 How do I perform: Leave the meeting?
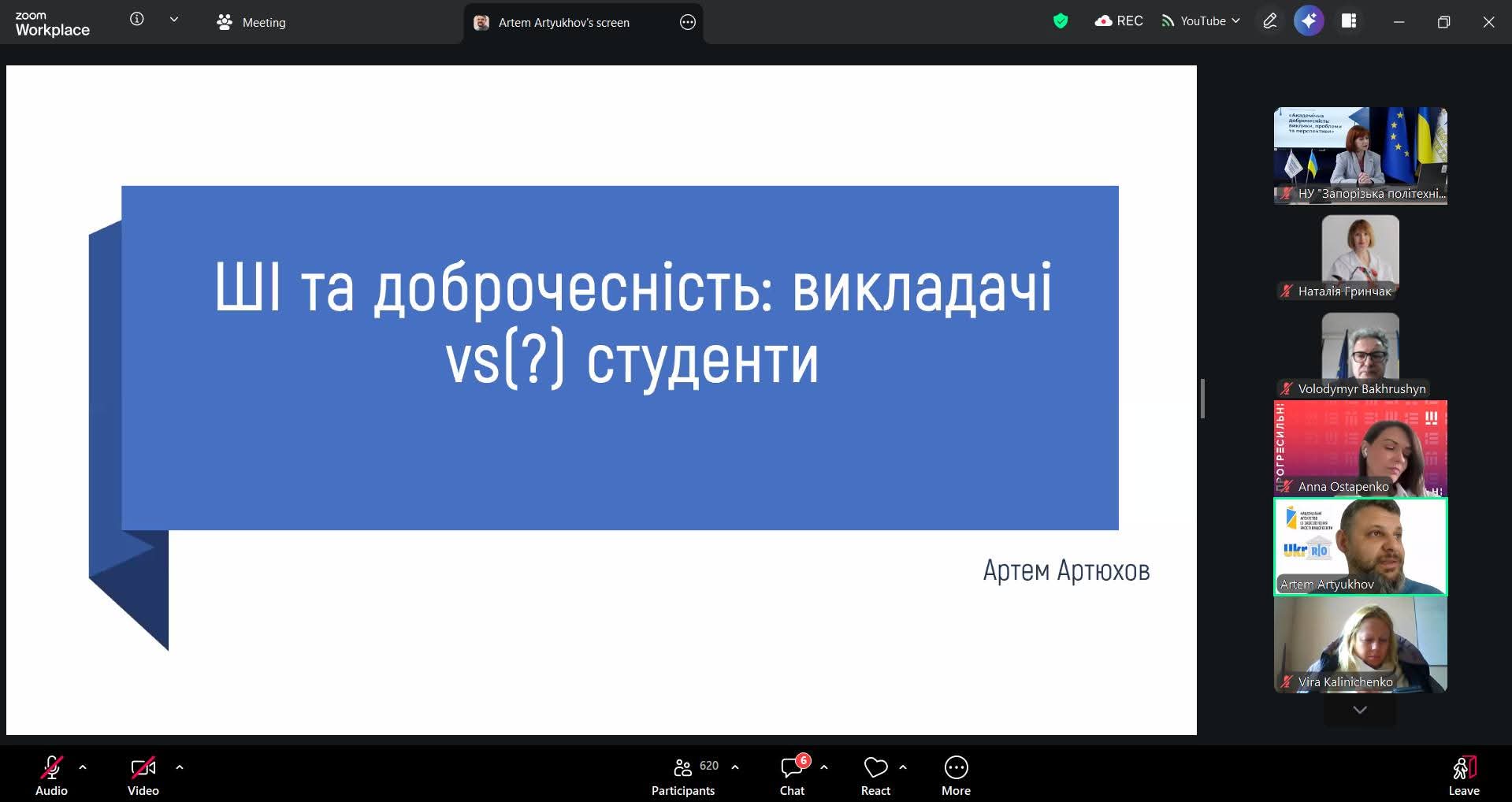pyautogui.click(x=1463, y=776)
